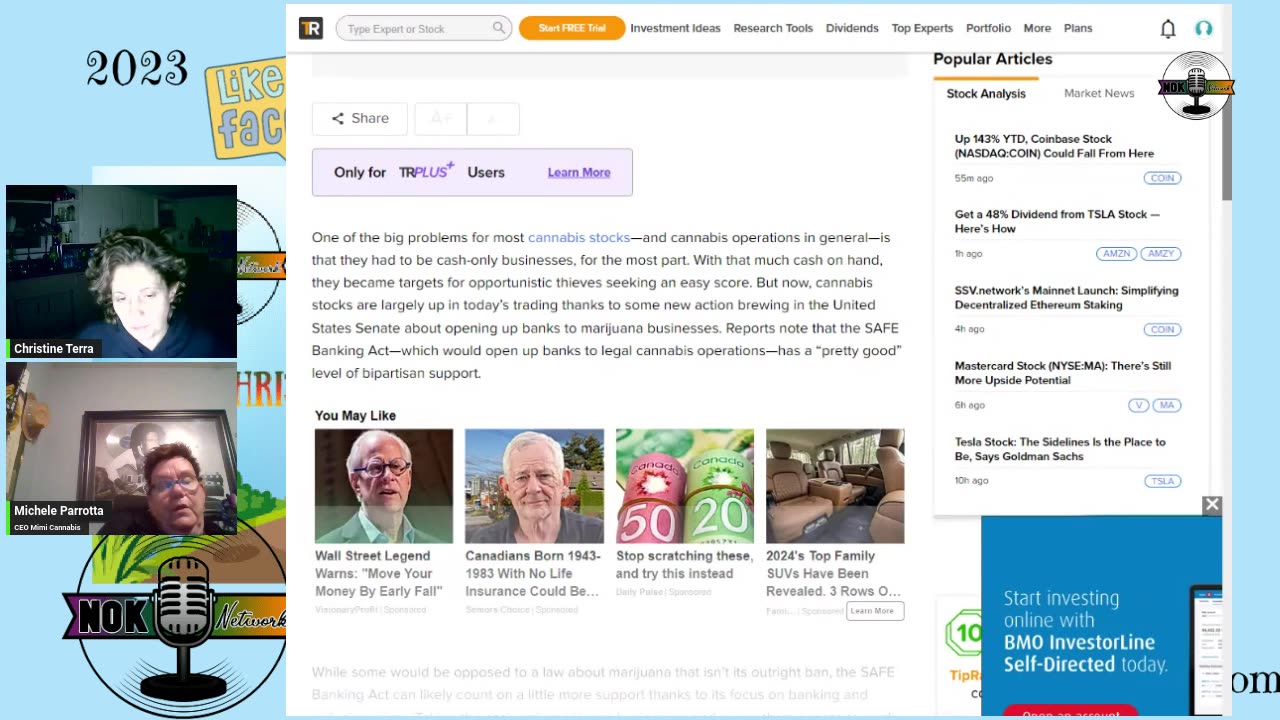Click the You May Like heading
This screenshot has width=1280, height=720.
pyautogui.click(x=355, y=415)
